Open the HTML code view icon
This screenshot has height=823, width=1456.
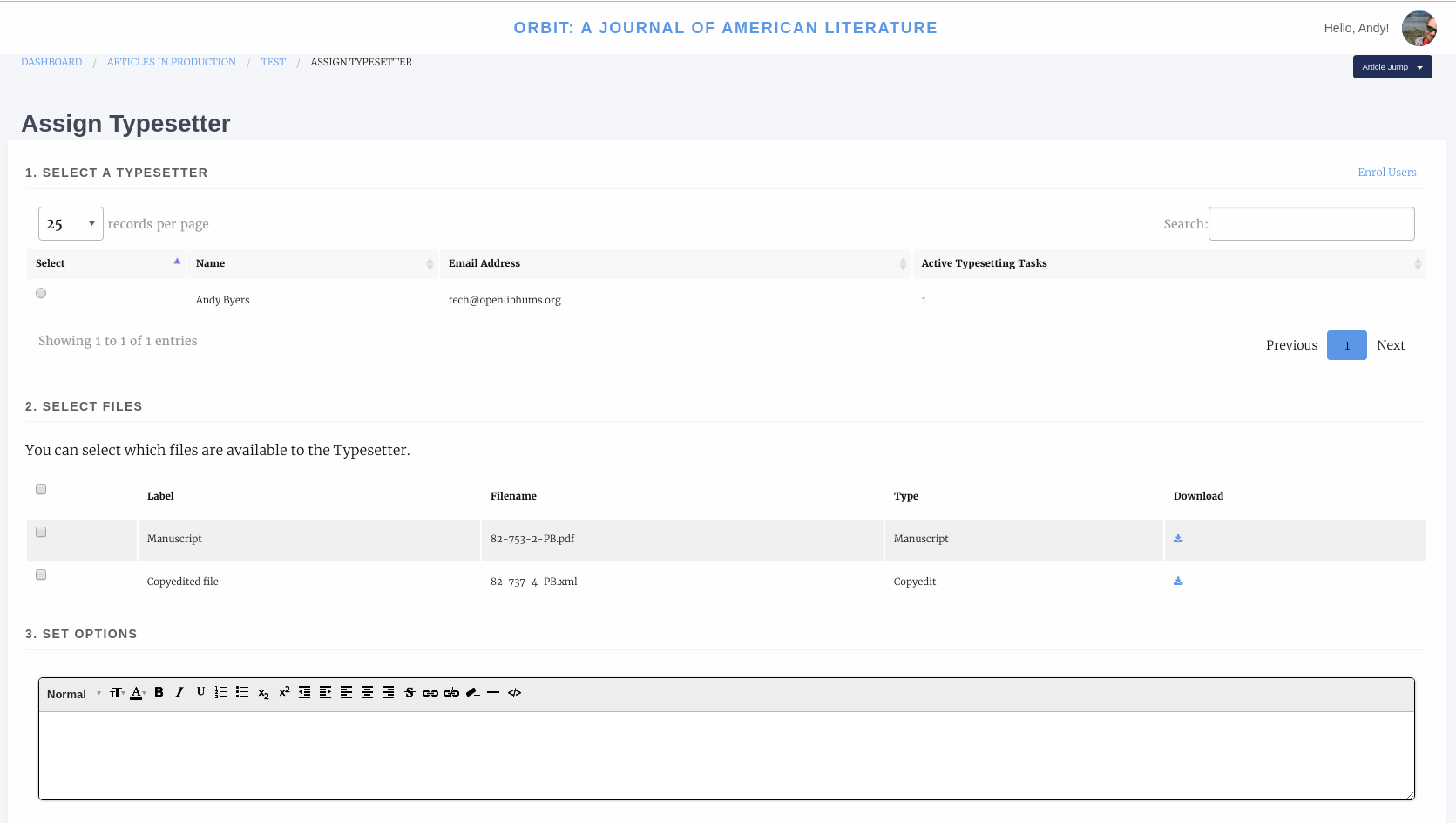pos(514,693)
